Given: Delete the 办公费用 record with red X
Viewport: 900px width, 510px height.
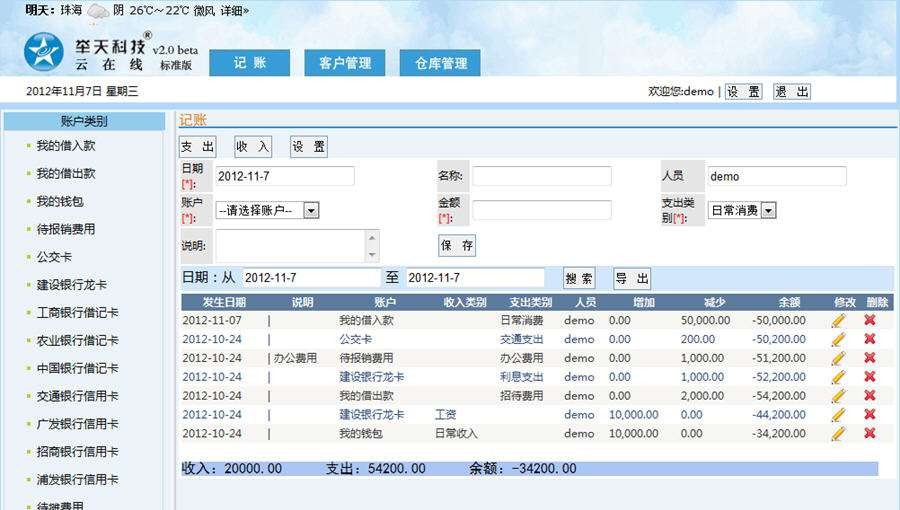Looking at the screenshot, I should pyautogui.click(x=870, y=358).
